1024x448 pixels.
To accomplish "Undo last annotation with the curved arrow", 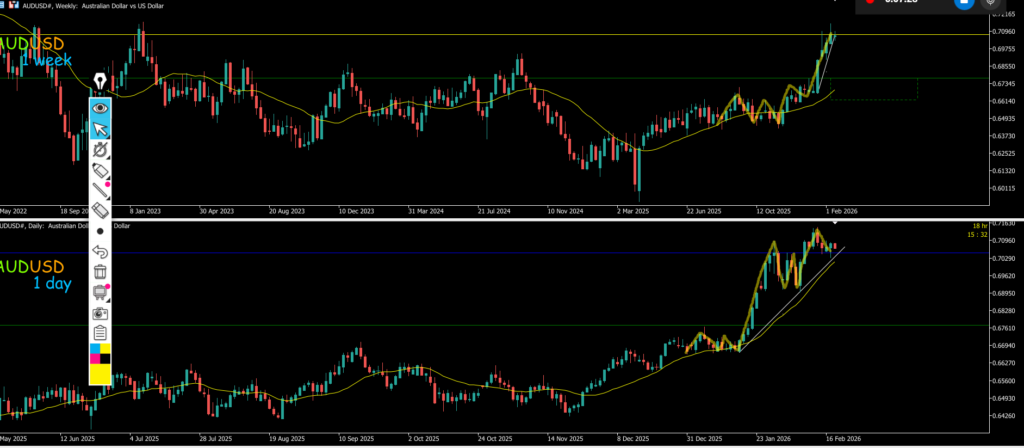I will [x=100, y=250].
